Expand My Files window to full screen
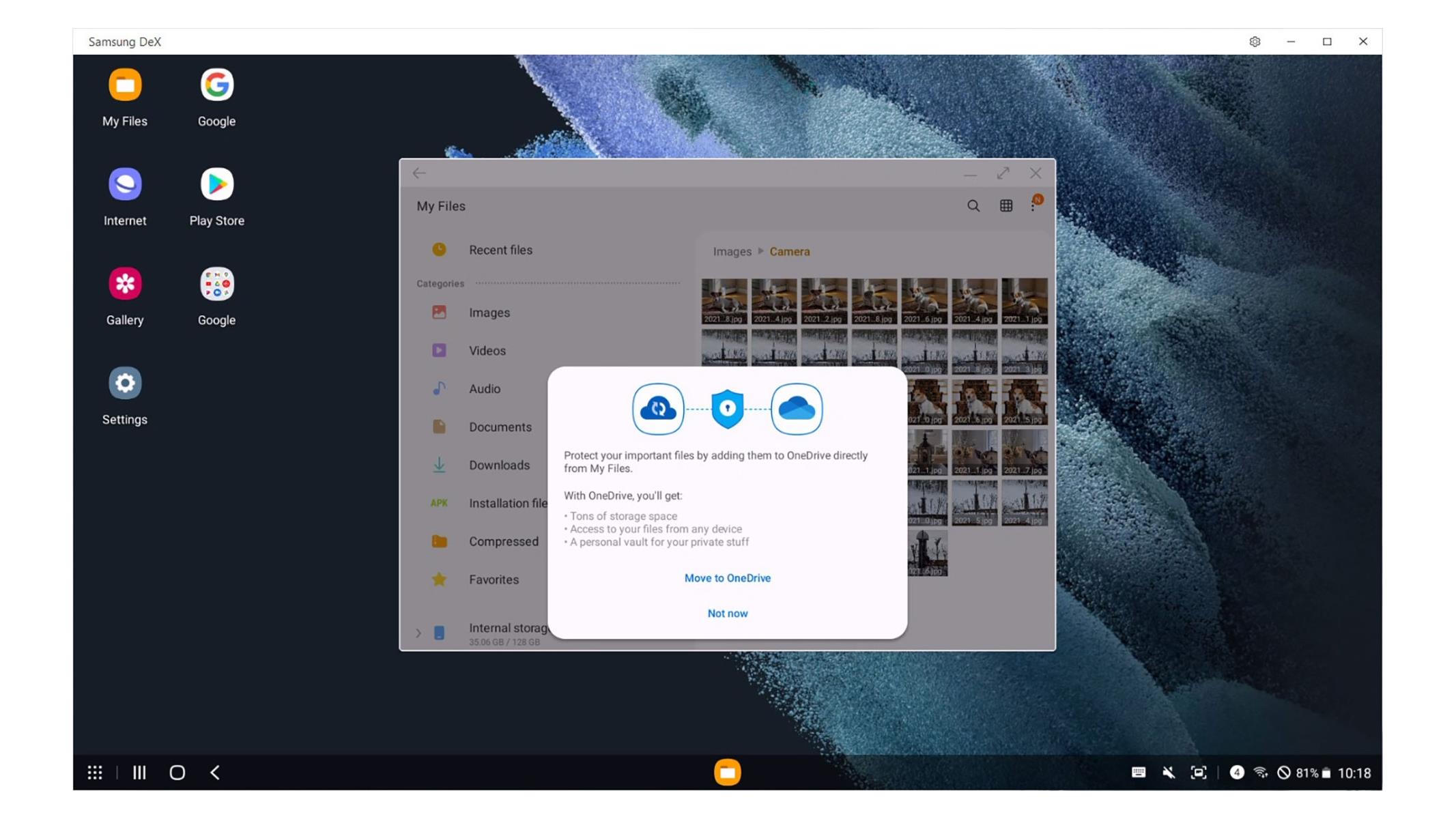This screenshot has height=819, width=1456. pyautogui.click(x=1003, y=173)
